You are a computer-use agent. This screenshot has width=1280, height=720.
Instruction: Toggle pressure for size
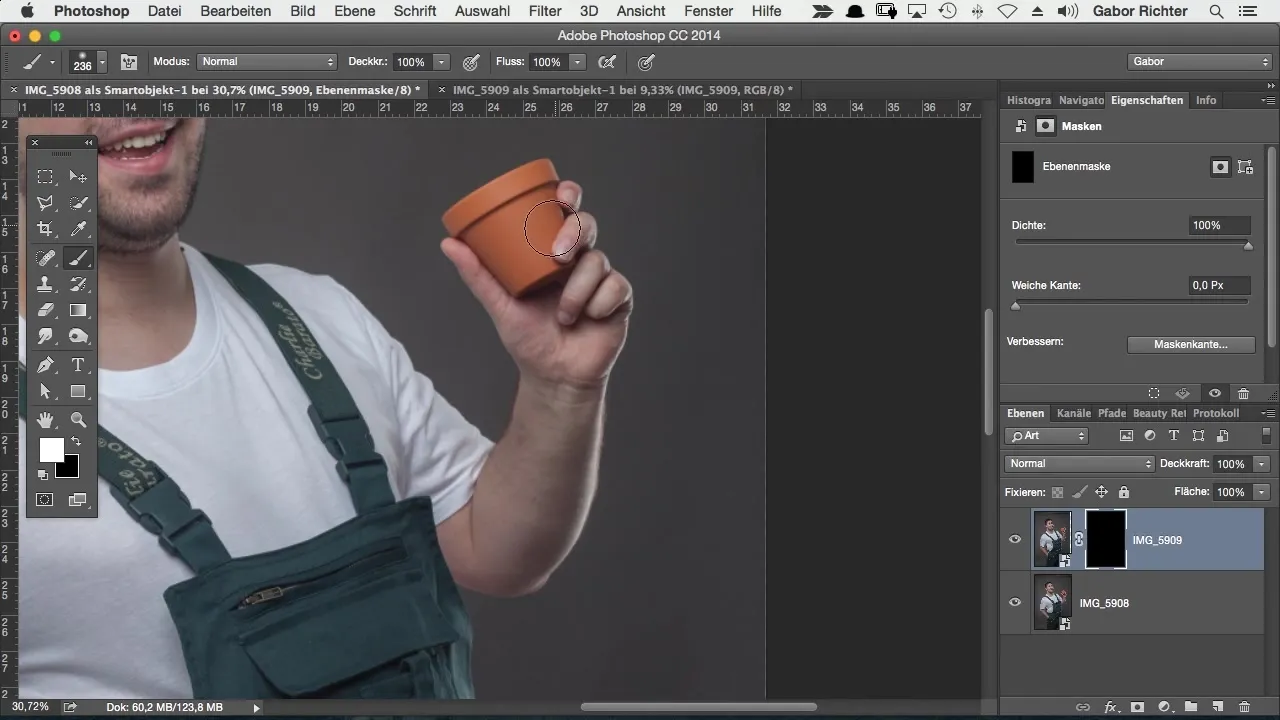(646, 62)
